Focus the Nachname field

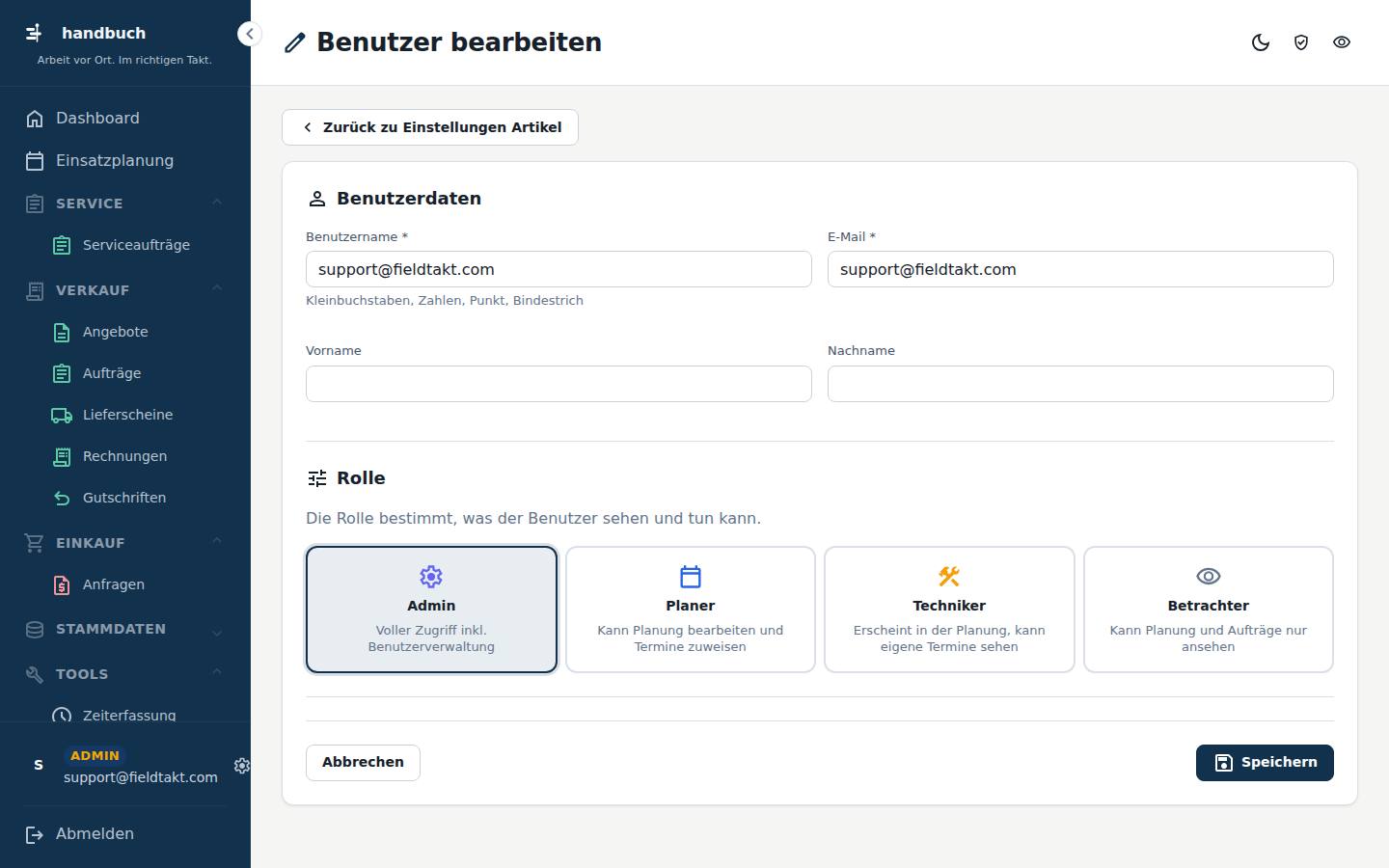[x=1080, y=384]
